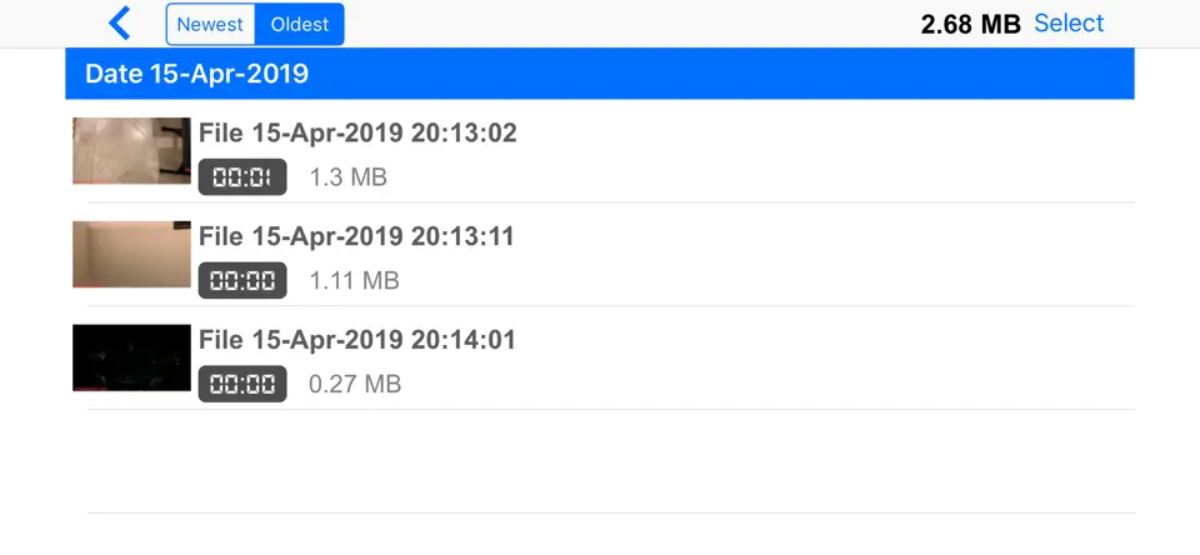Click the 00:01 duration badge
This screenshot has height=555, width=1200.
[x=242, y=178]
